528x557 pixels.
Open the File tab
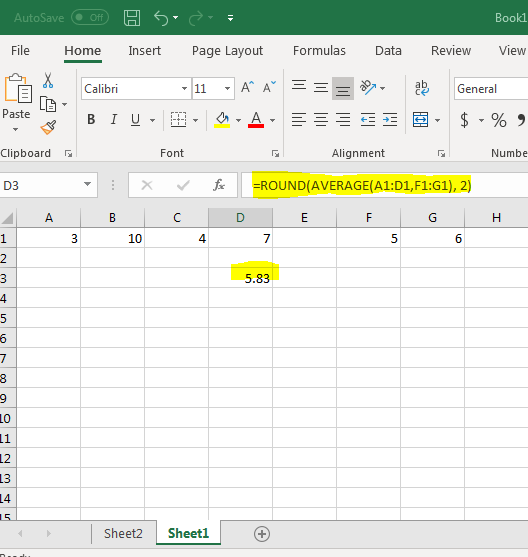tap(20, 50)
